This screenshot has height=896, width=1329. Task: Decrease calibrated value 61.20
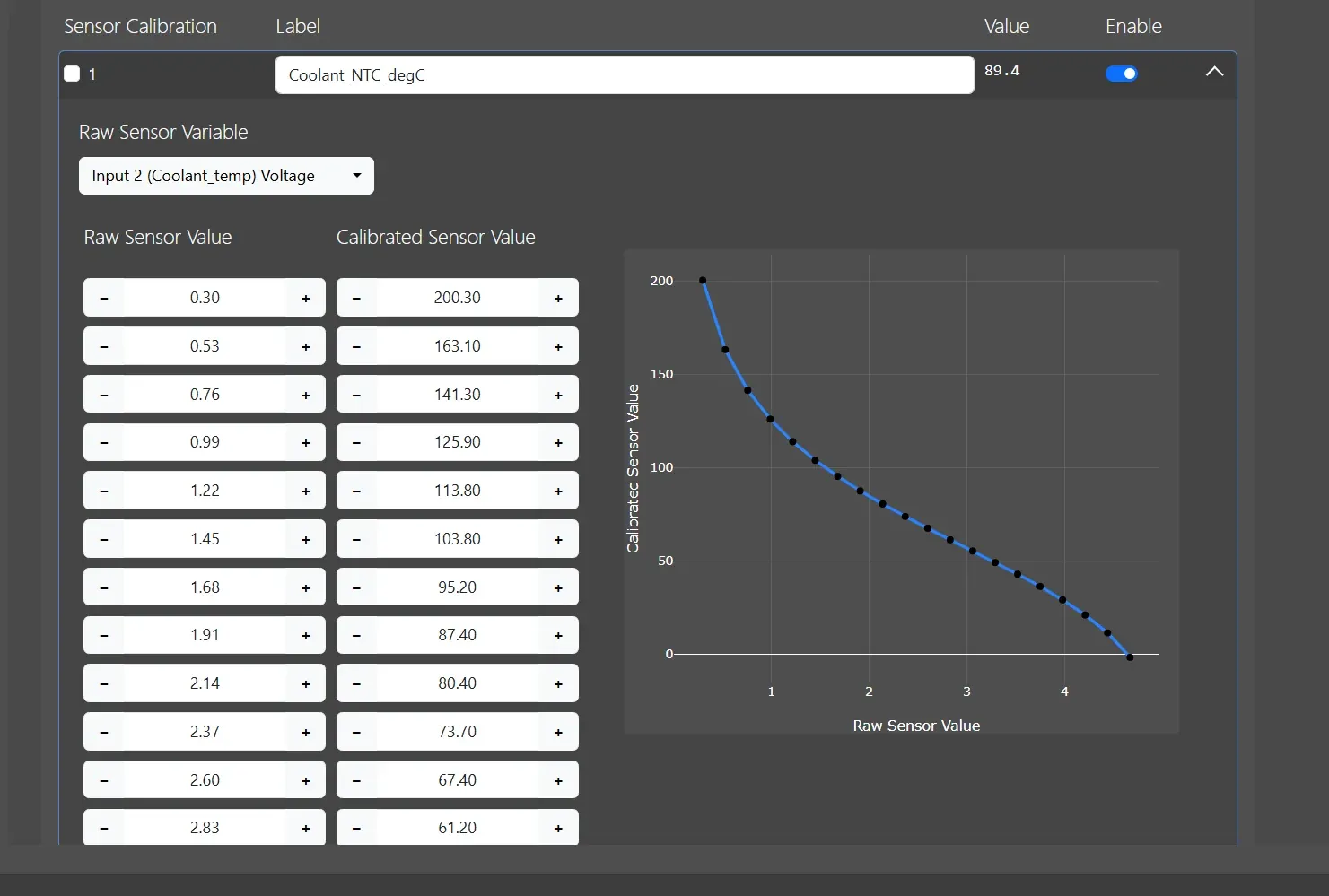tap(356, 828)
